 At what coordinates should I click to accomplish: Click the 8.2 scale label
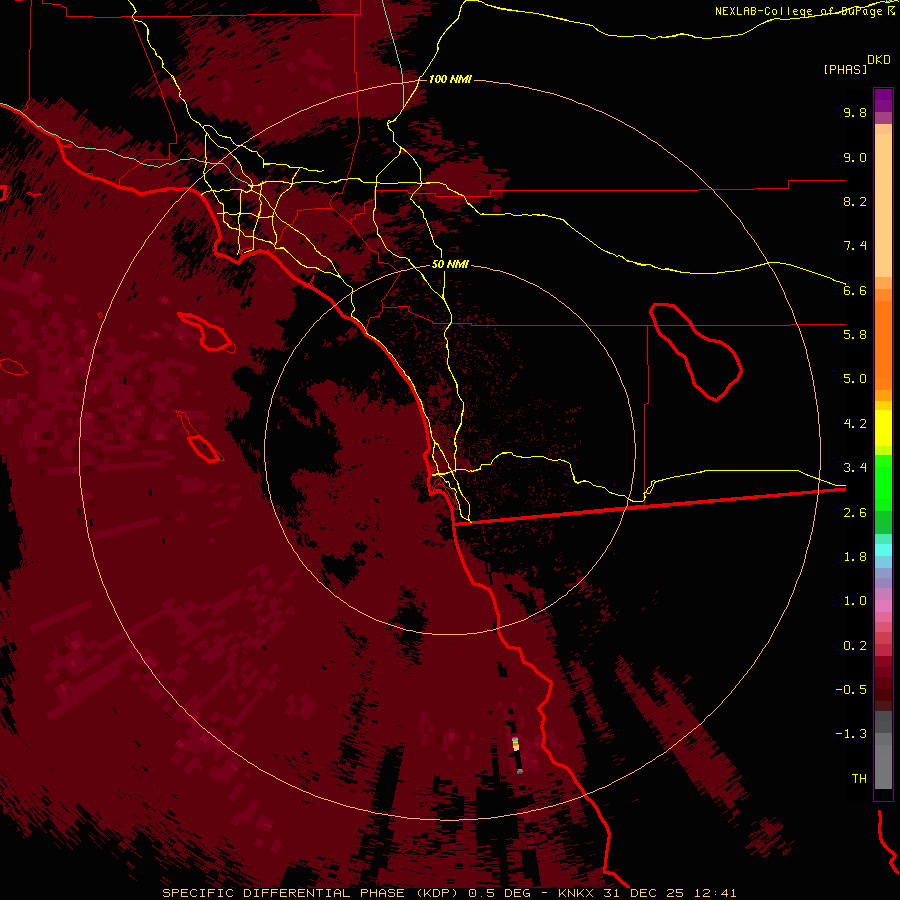pyautogui.click(x=855, y=201)
